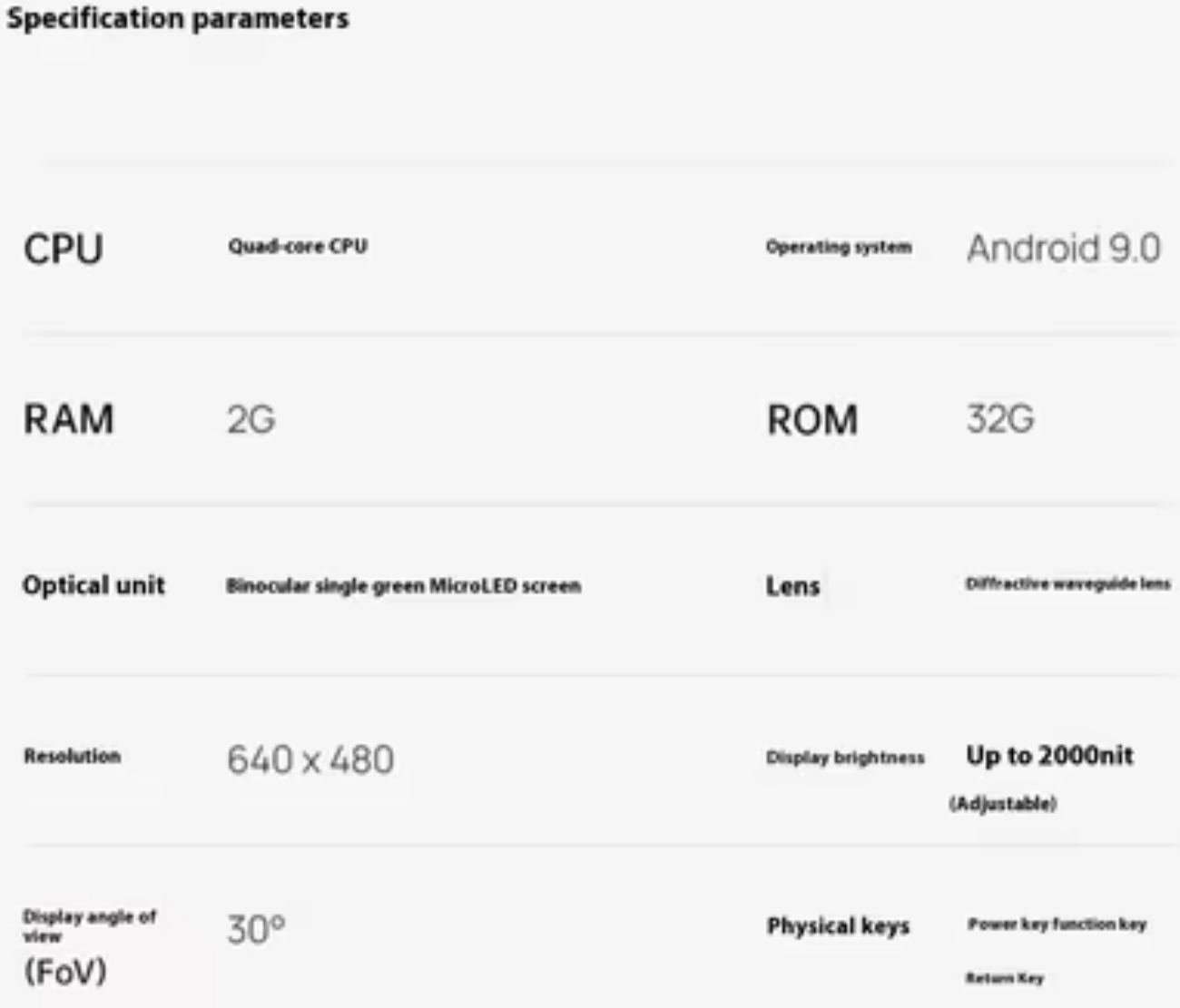1180x1008 pixels.
Task: Click the Resolution label
Action: pos(73,756)
